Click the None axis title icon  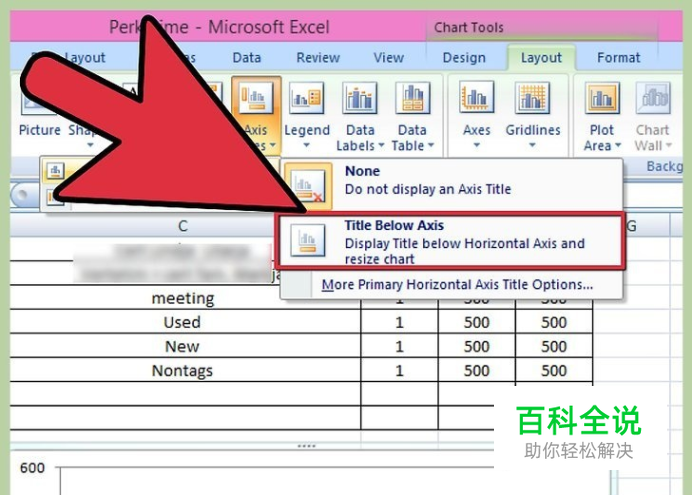pos(308,185)
